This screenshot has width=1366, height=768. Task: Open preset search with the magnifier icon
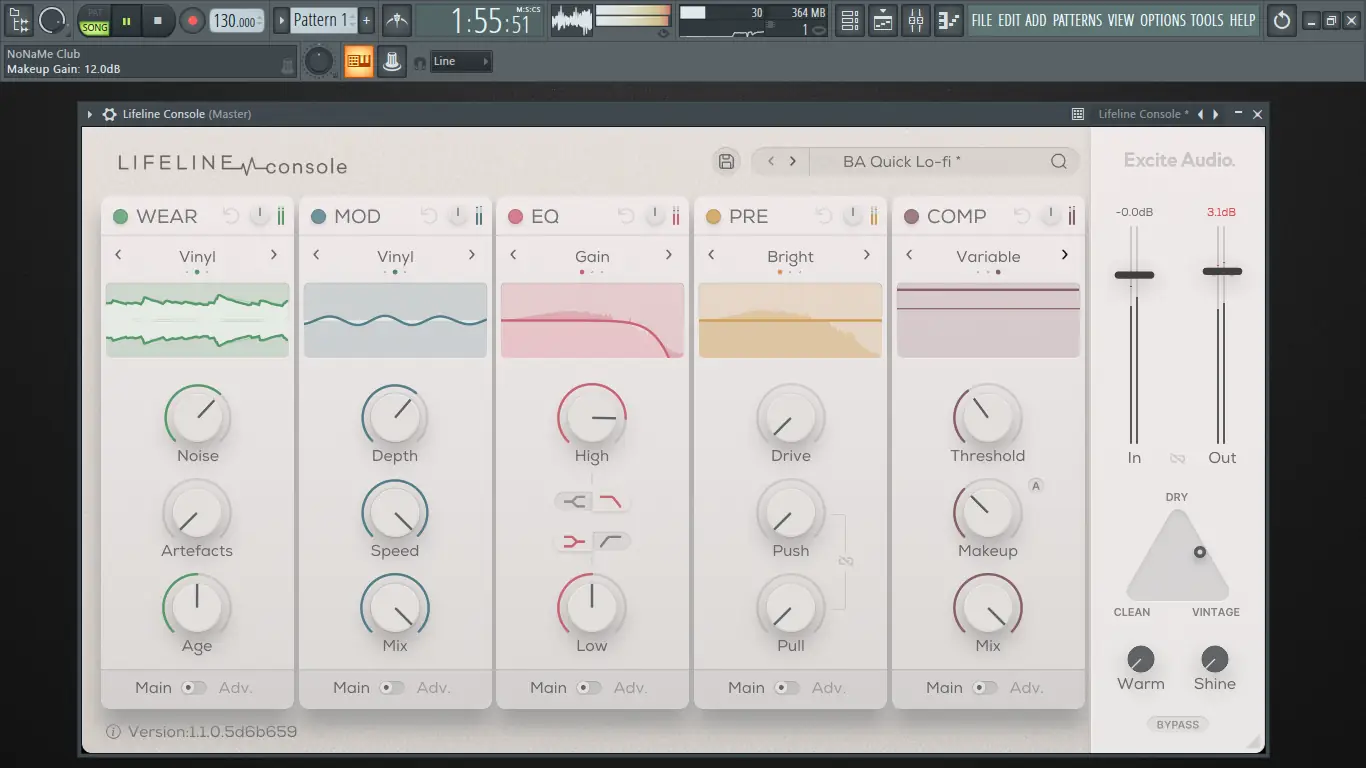1058,161
